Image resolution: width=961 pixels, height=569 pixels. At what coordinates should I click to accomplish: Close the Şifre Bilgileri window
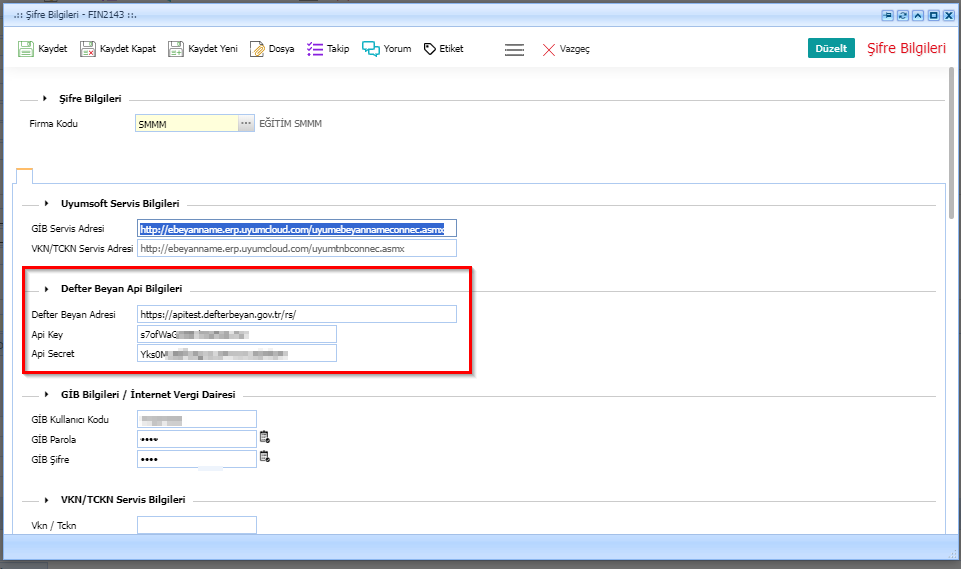tap(948, 15)
